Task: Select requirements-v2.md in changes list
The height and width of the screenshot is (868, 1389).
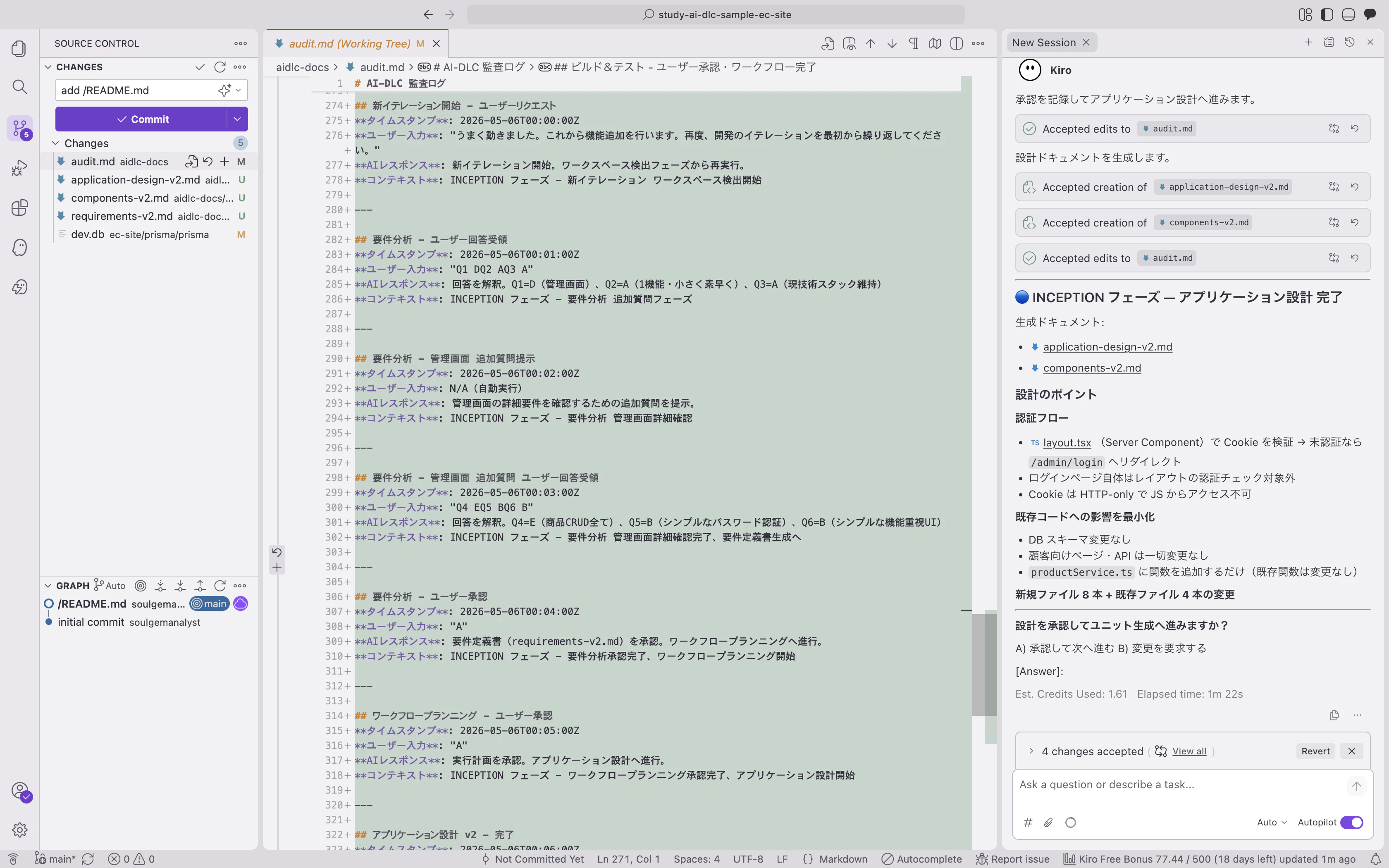Action: 149,216
